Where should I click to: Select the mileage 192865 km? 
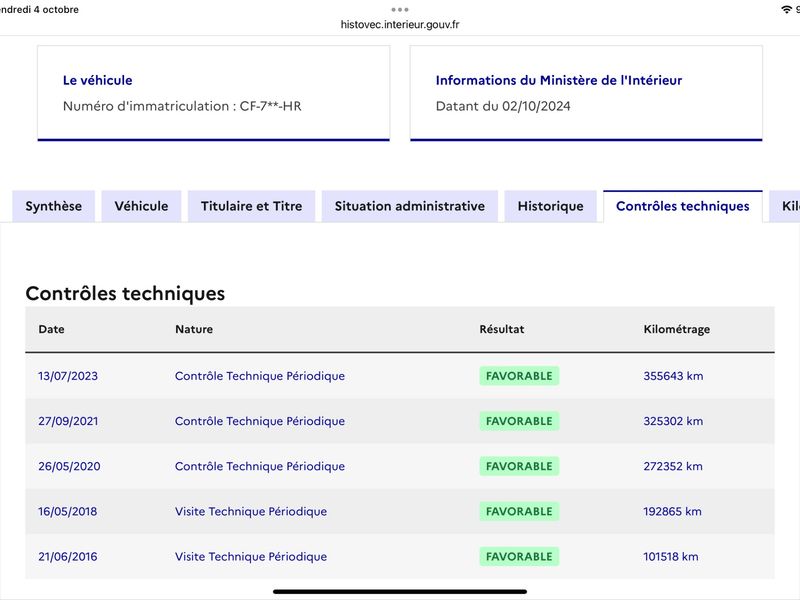[672, 511]
